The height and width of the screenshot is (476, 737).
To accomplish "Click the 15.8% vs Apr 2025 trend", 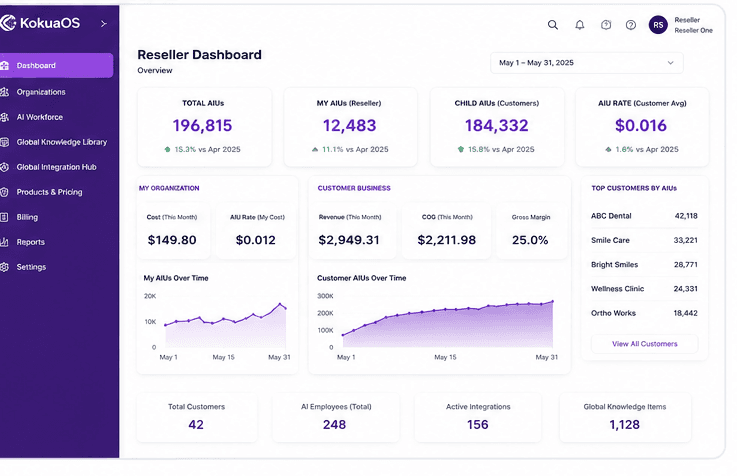I will 496,149.
